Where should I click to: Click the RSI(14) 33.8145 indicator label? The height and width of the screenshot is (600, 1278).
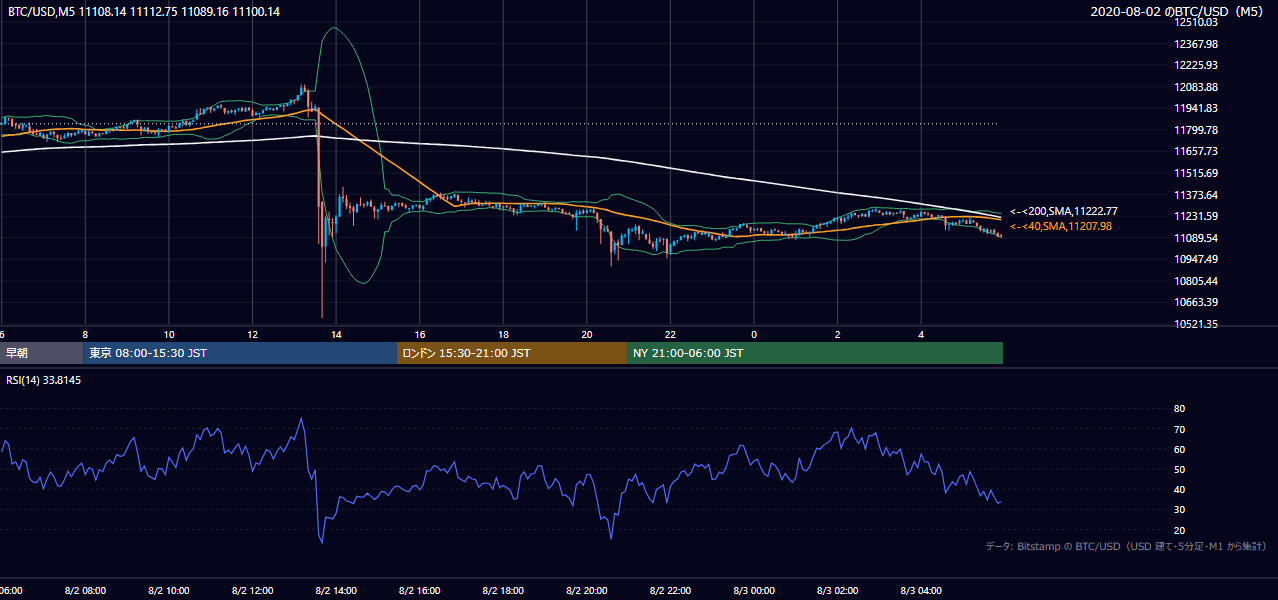point(44,380)
